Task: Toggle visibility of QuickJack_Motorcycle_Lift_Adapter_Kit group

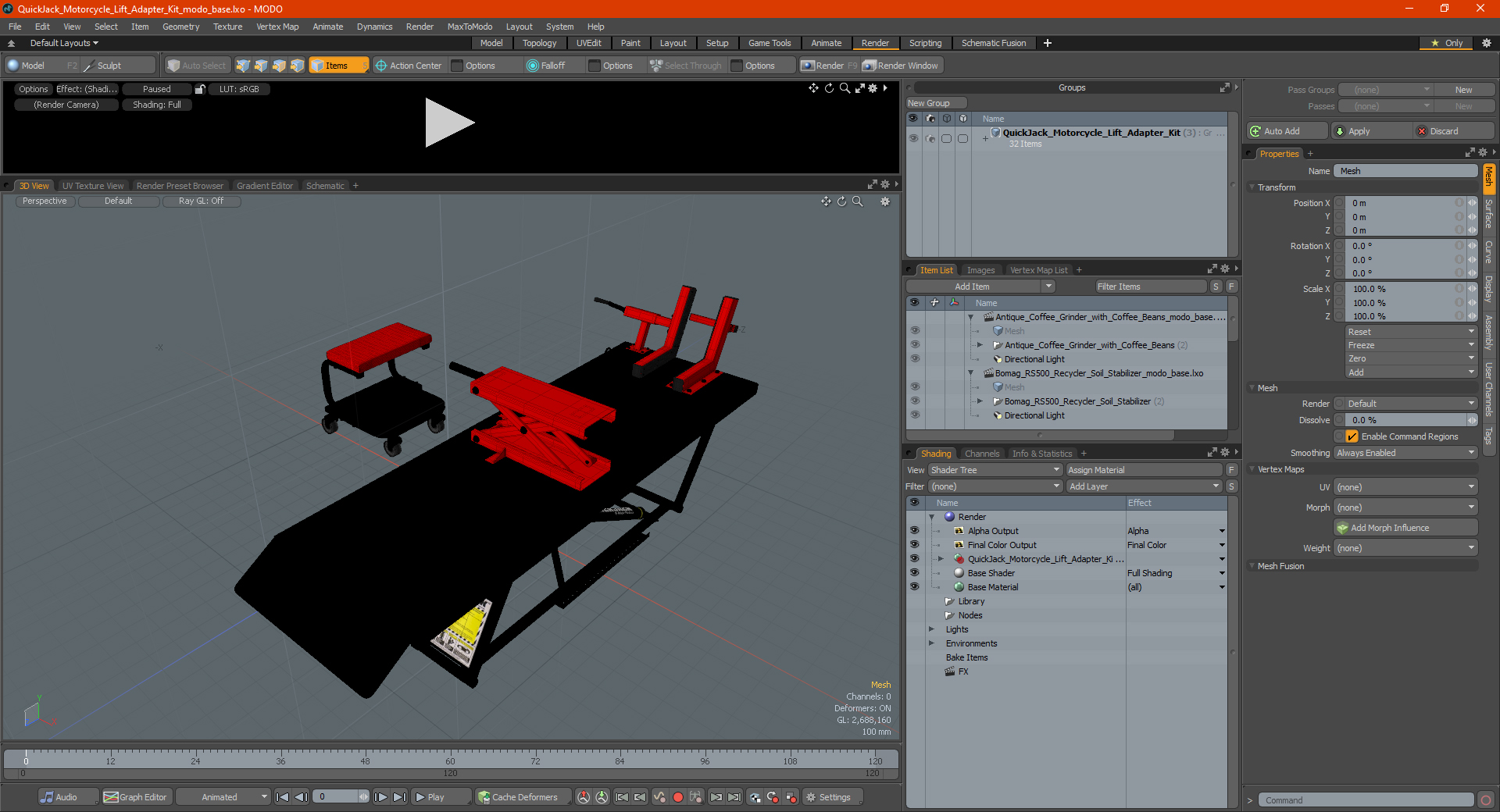Action: click(x=912, y=138)
